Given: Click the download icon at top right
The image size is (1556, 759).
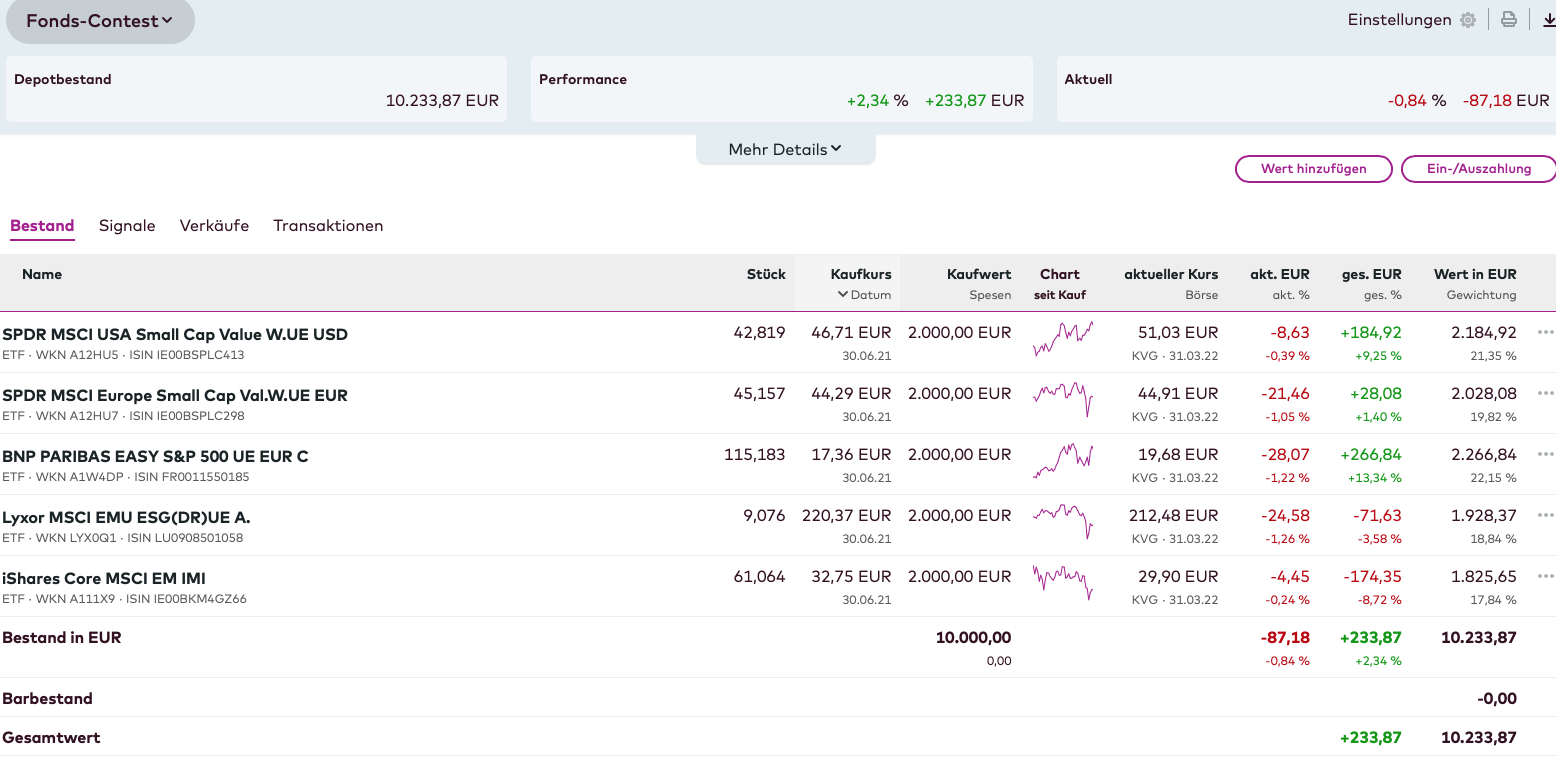Looking at the screenshot, I should pos(1548,20).
